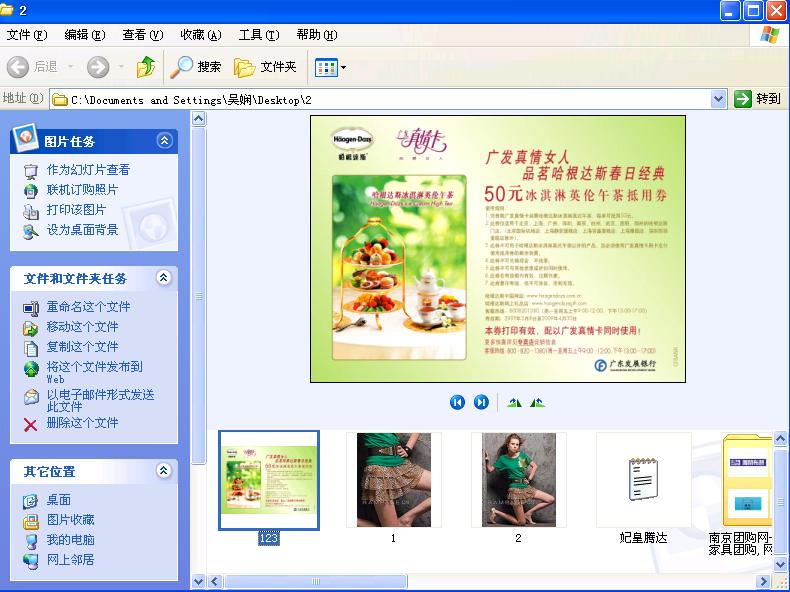Select thumbnail named 123
Screen dimensions: 790x592
(269, 480)
